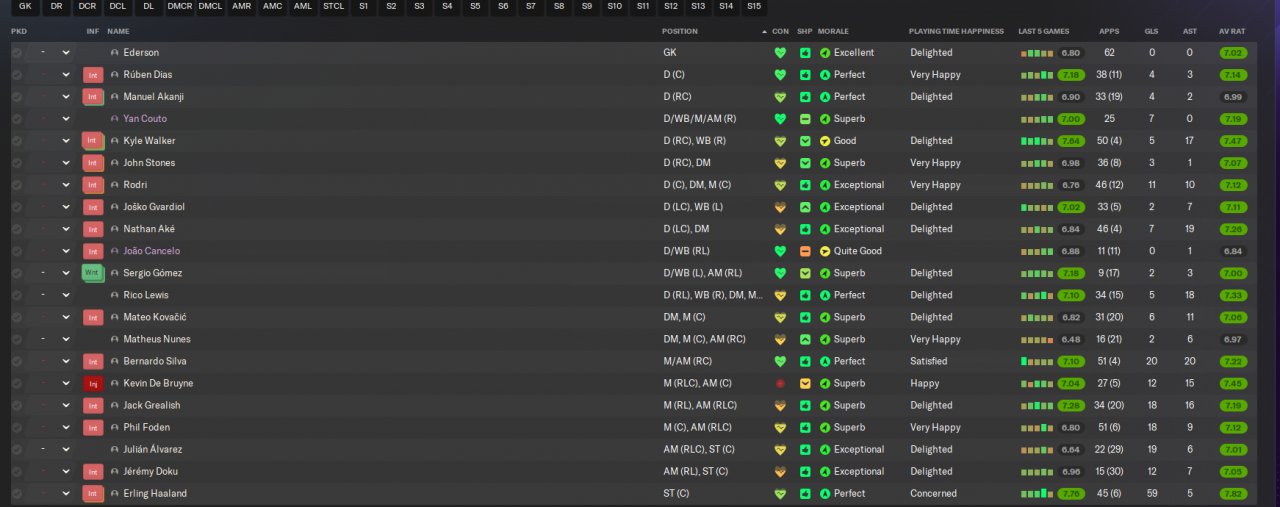1280x507 pixels.
Task: Click Kevin De Bruyne's Inj injury badge
Action: tap(93, 383)
